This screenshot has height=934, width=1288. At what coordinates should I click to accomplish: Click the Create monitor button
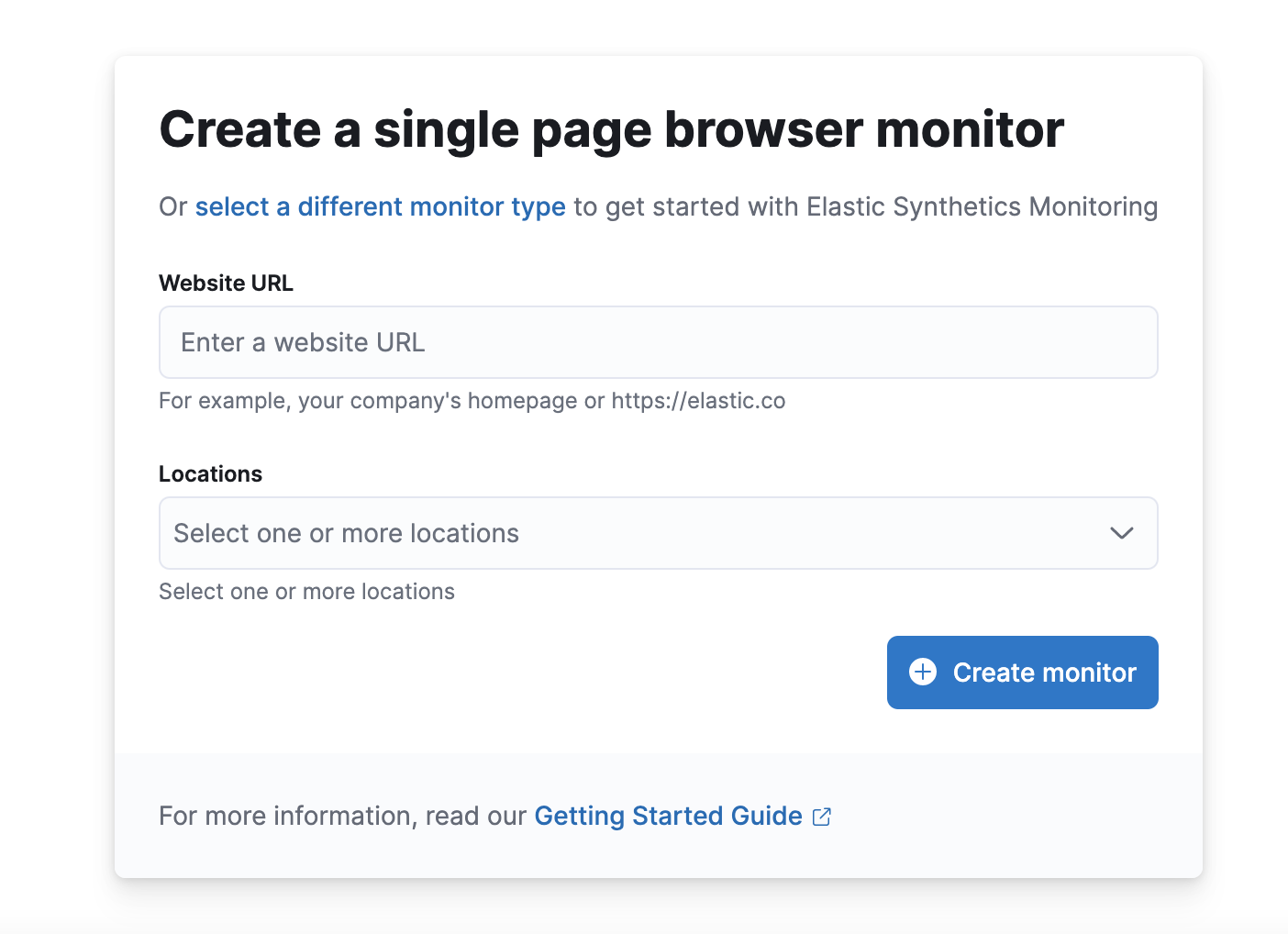1022,672
